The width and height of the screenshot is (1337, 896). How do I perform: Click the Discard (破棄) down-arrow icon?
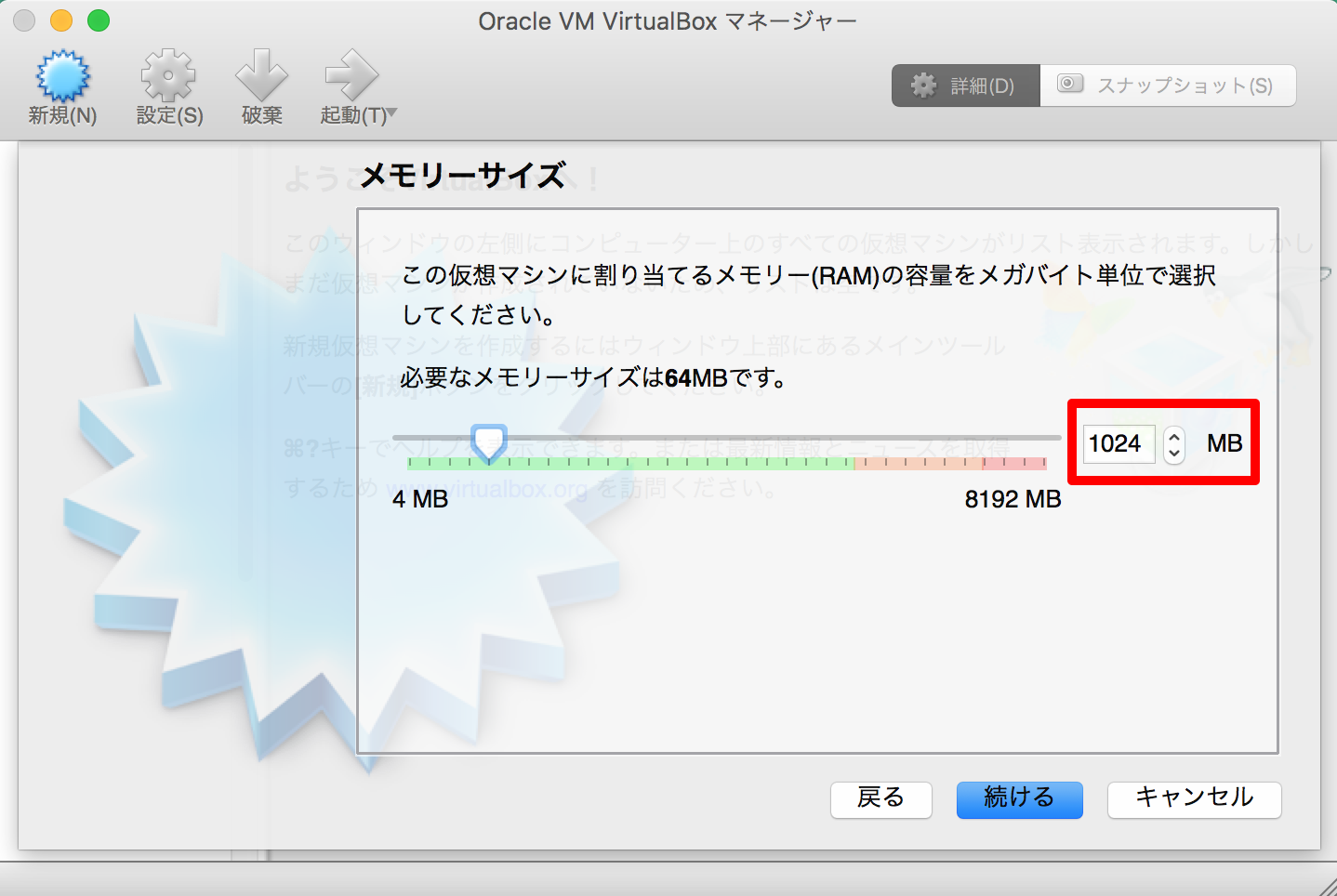pos(261,76)
